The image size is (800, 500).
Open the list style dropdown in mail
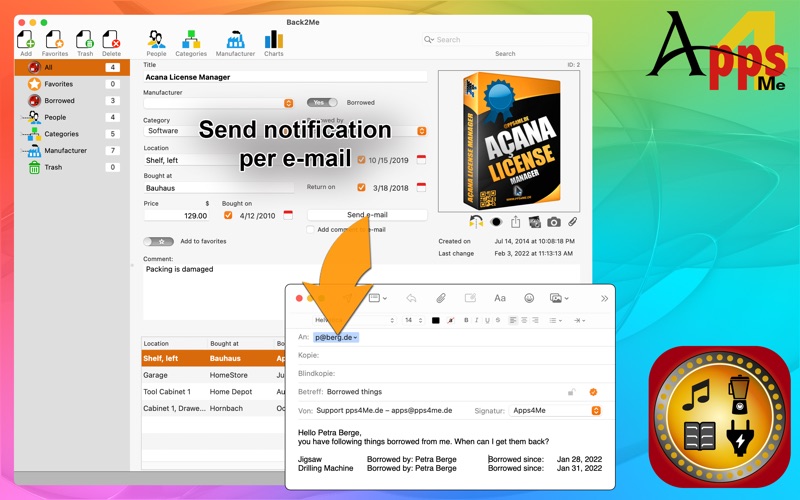click(x=556, y=320)
